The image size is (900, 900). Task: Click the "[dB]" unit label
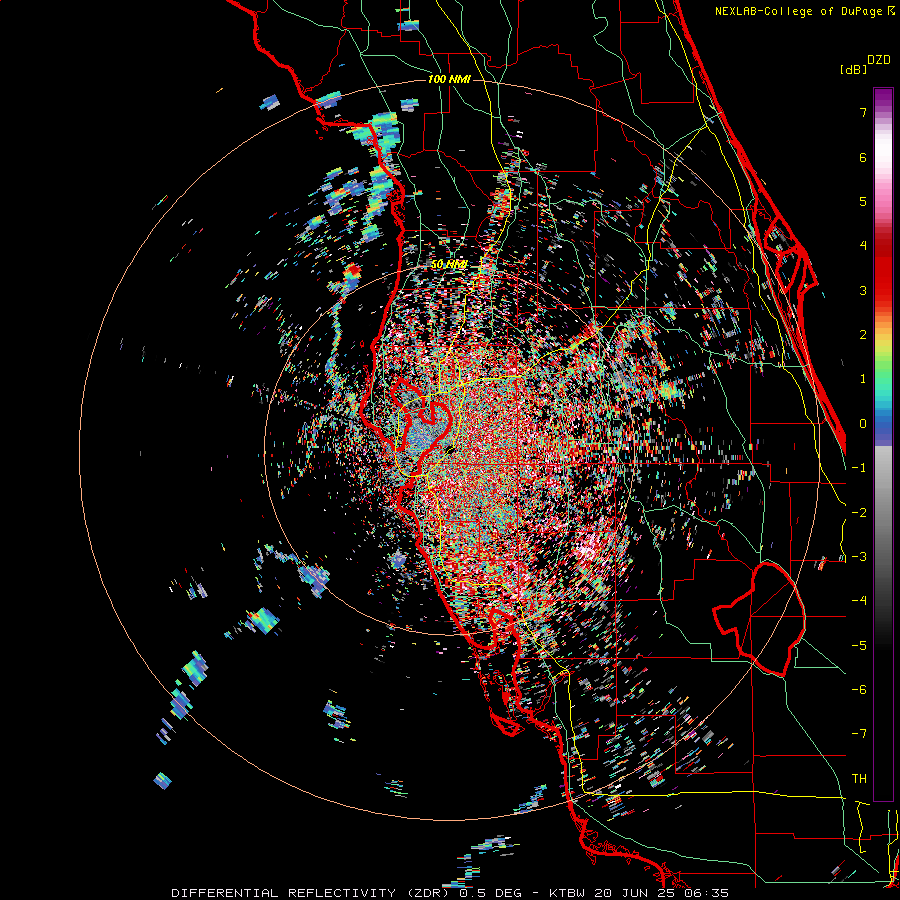tap(854, 69)
